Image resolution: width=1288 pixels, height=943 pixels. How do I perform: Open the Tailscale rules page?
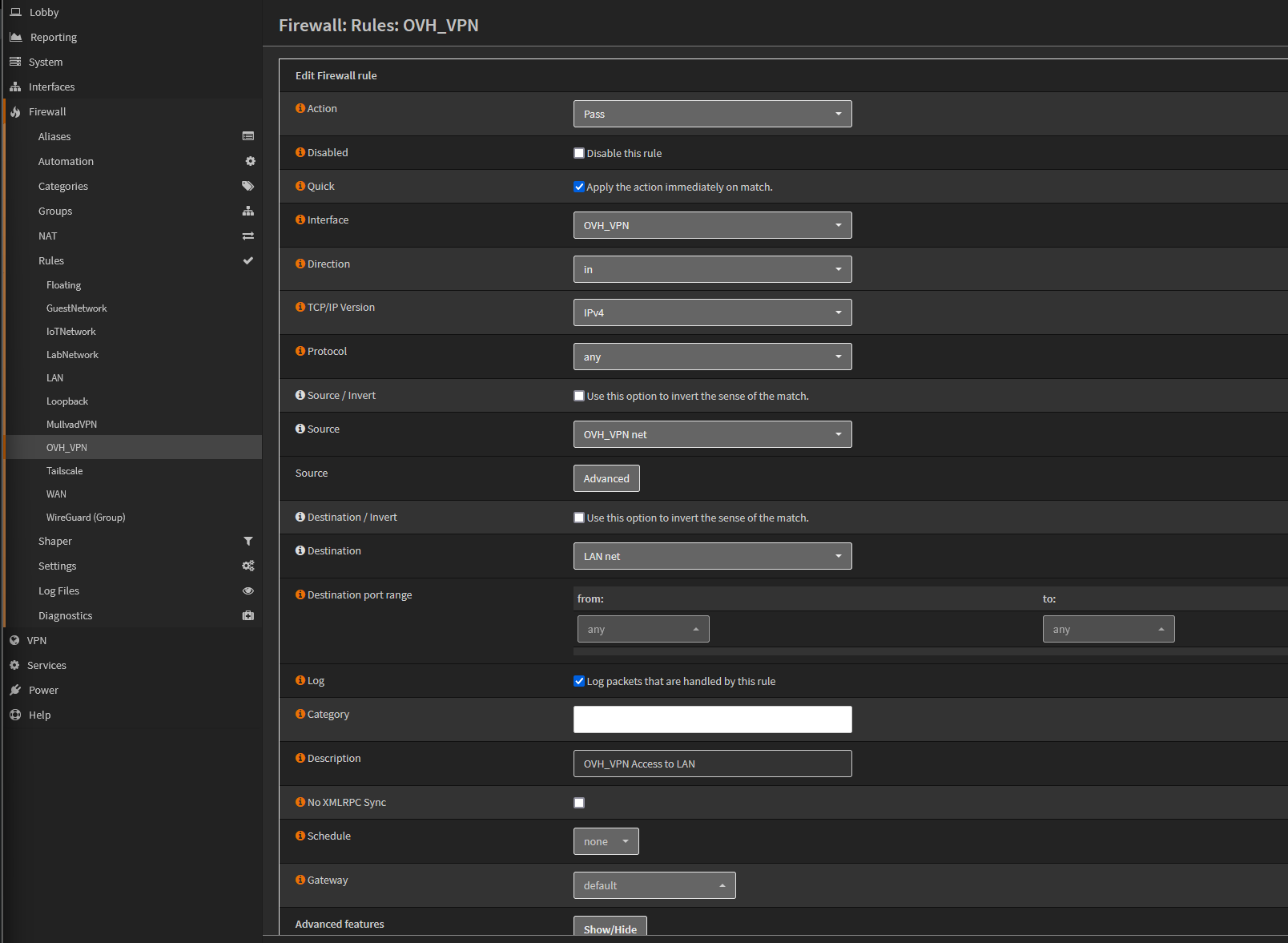point(64,471)
